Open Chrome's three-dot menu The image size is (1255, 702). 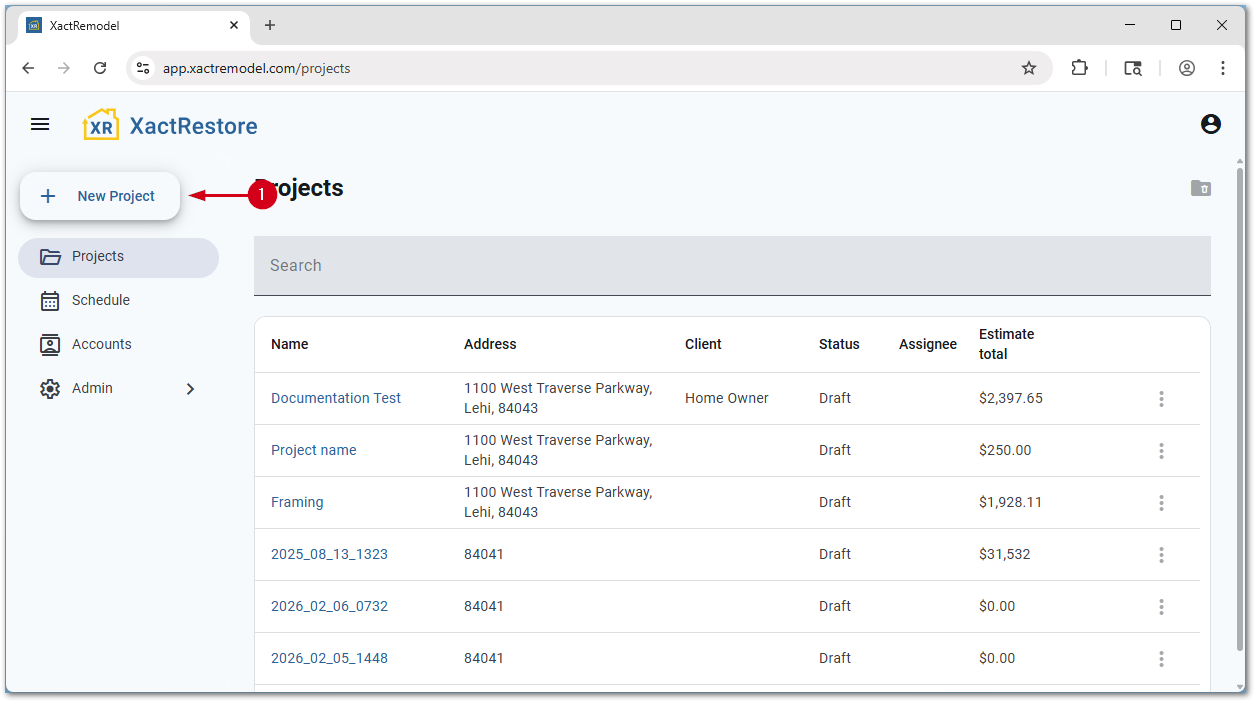click(x=1222, y=68)
